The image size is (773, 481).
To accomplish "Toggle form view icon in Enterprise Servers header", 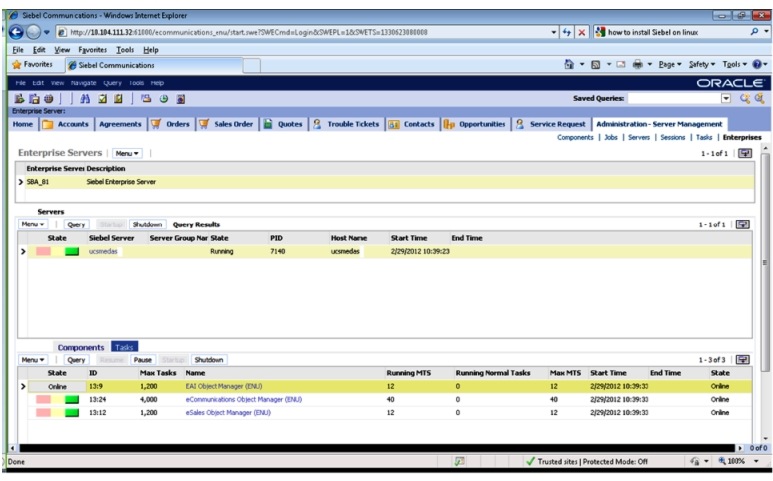I will click(x=743, y=153).
